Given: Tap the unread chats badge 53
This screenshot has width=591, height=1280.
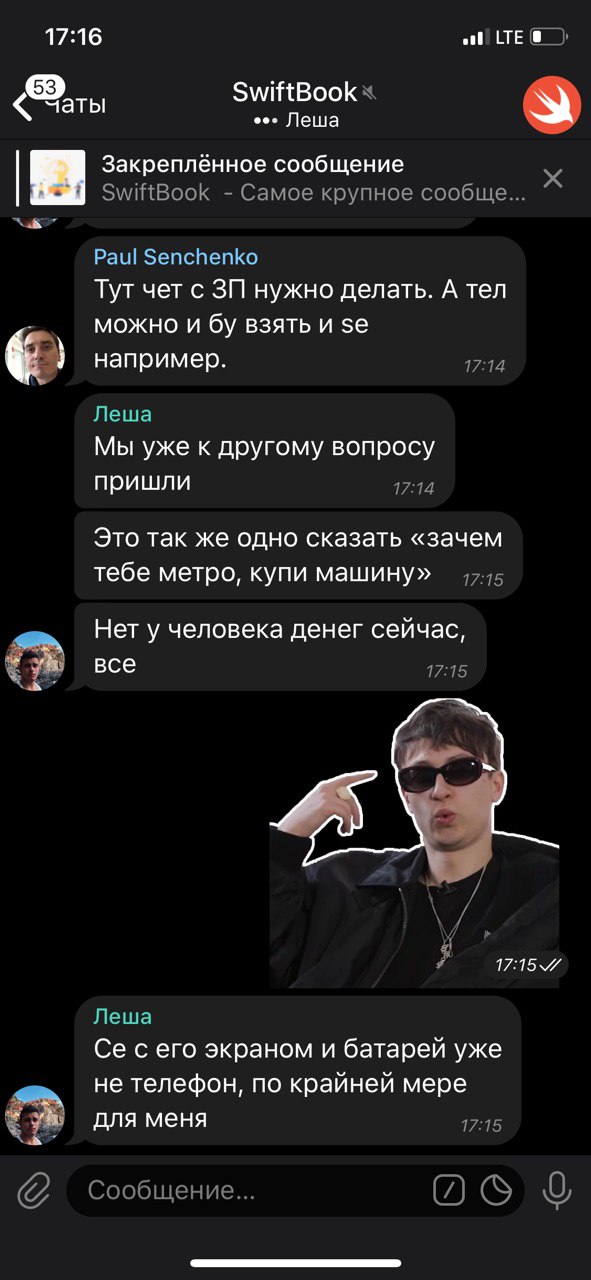Looking at the screenshot, I should [x=45, y=87].
